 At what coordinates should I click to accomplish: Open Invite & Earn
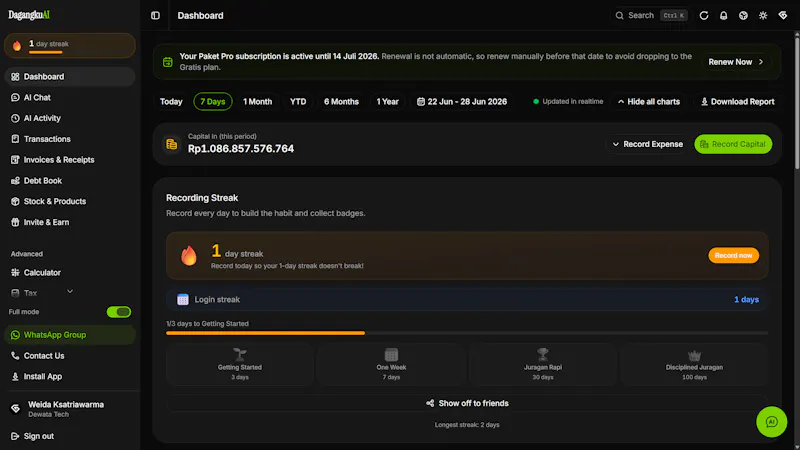pos(70,222)
